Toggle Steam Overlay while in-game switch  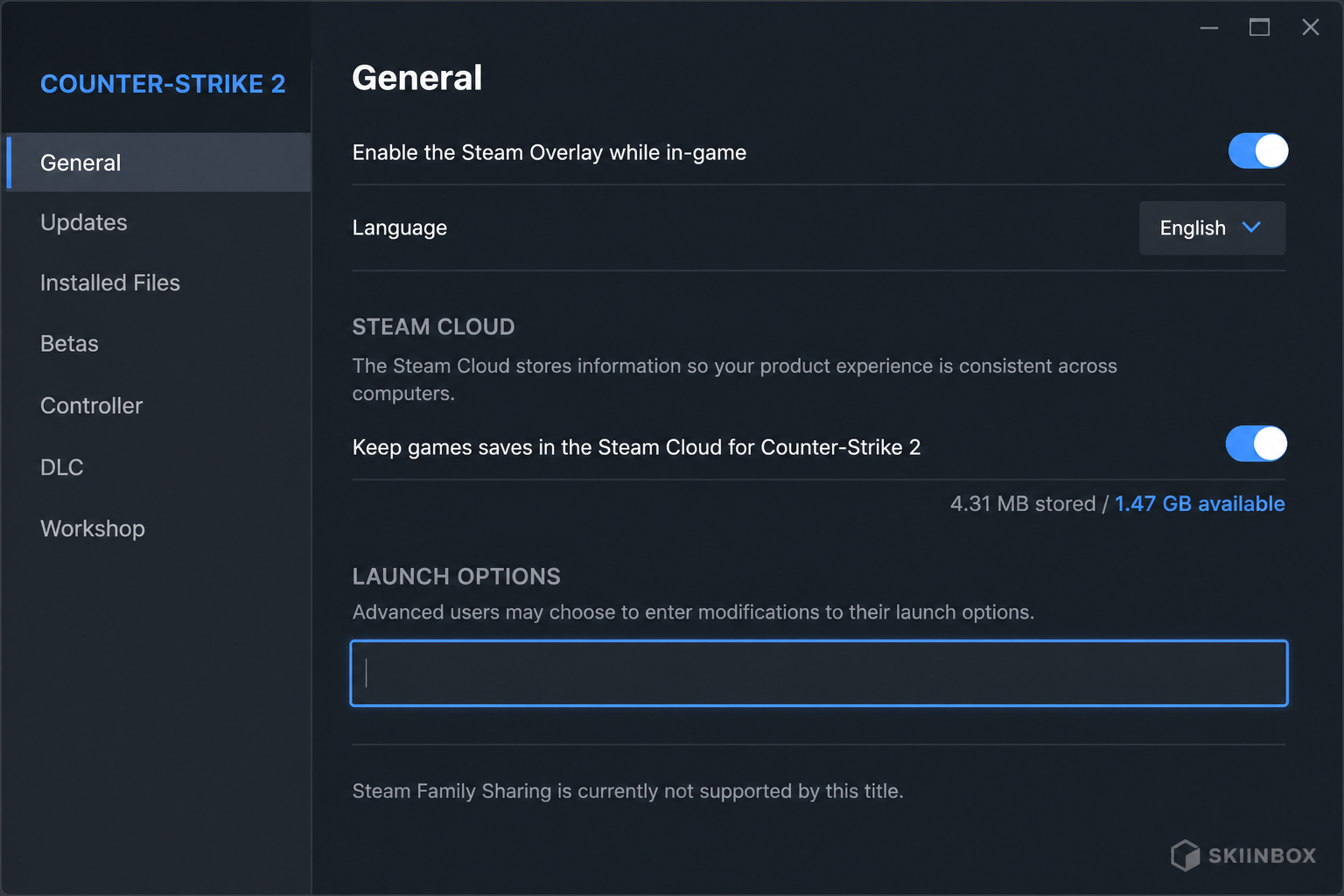[1258, 151]
